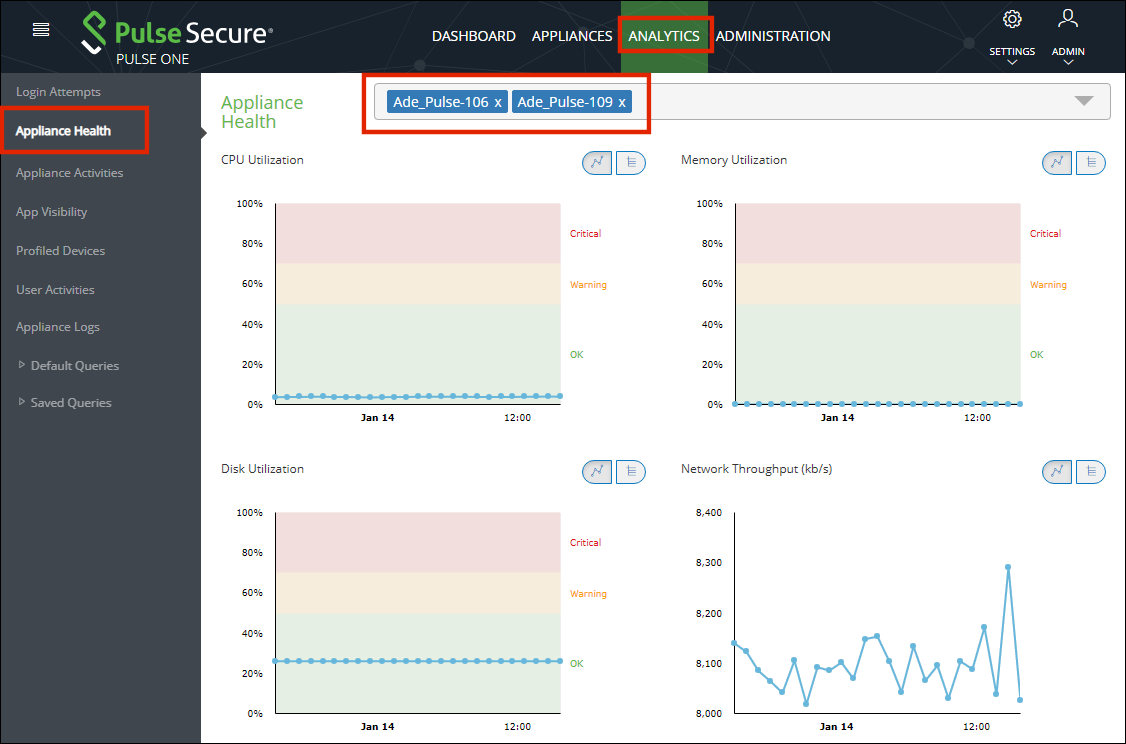Switch Disk Utilization to list view
The width and height of the screenshot is (1126, 744).
coord(630,471)
